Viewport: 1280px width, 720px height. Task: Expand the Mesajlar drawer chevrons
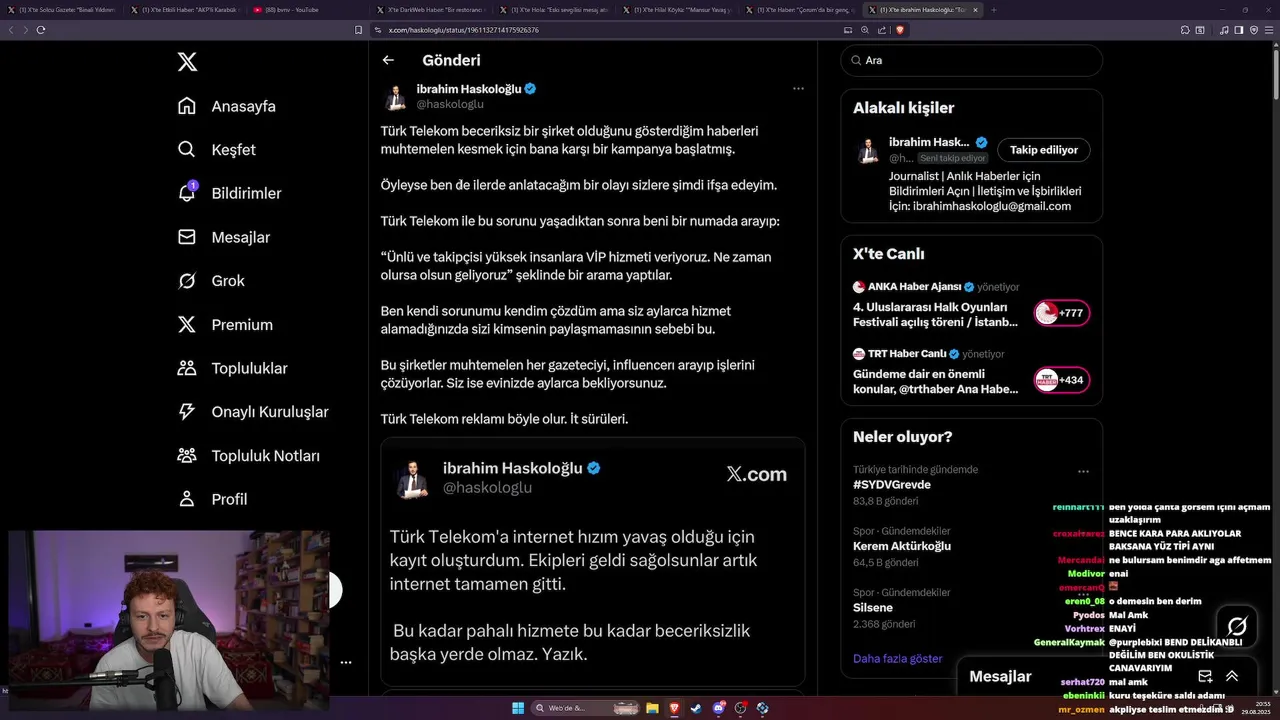1232,676
